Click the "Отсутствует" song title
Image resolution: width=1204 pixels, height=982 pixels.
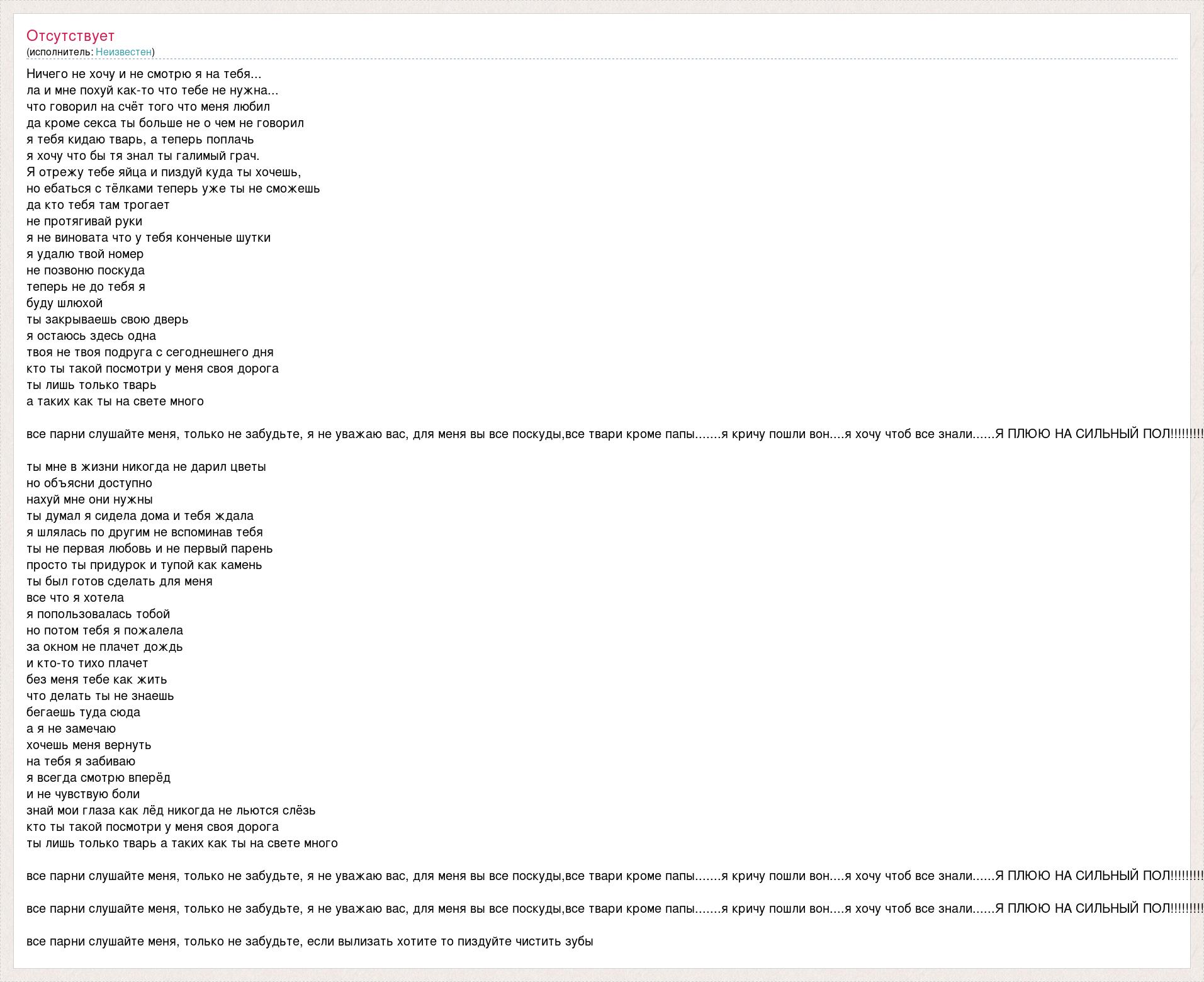coord(70,36)
